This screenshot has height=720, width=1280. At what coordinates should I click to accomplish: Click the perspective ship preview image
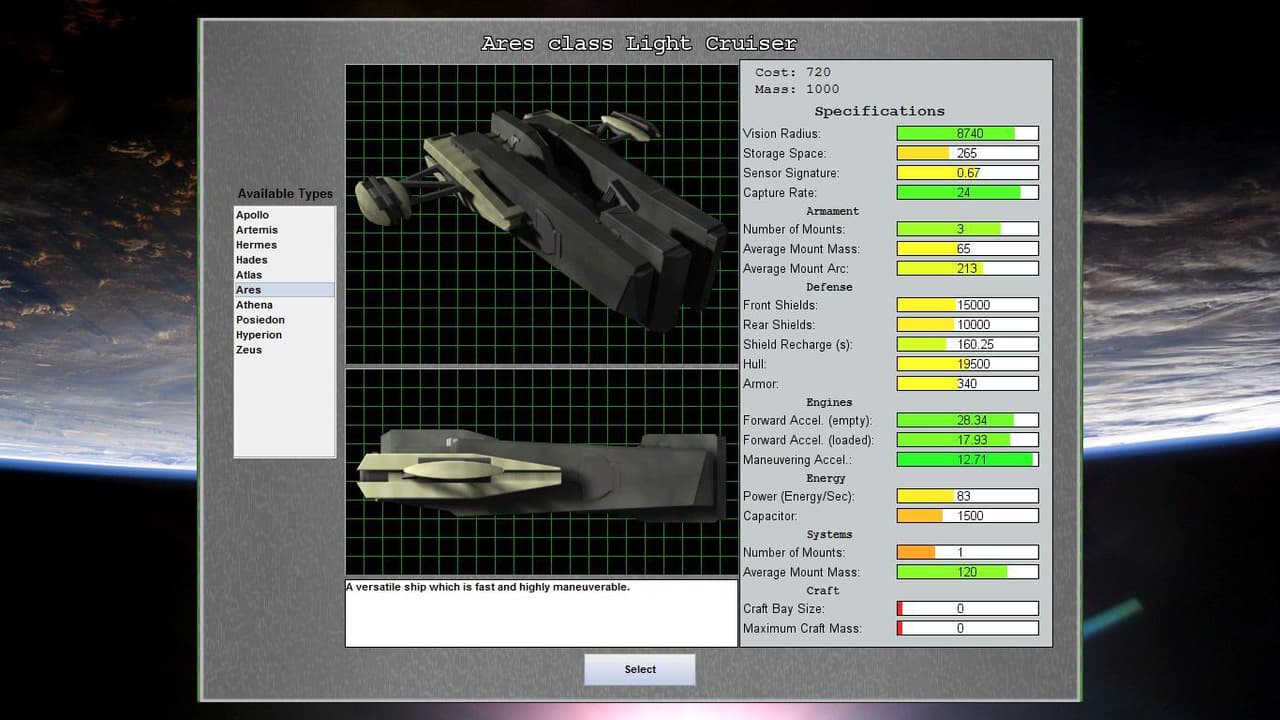[541, 215]
